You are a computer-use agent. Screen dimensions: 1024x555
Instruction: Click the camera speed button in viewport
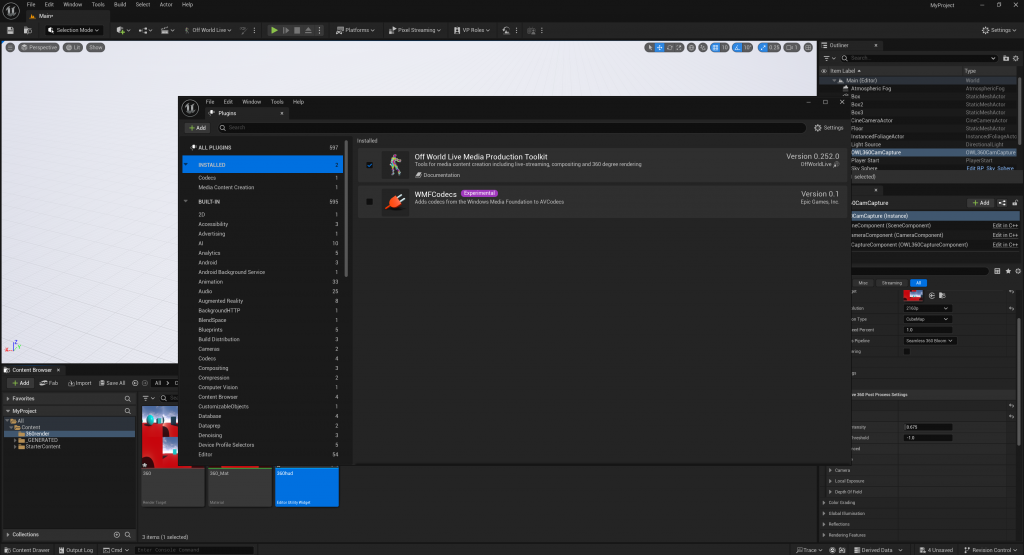click(x=792, y=48)
